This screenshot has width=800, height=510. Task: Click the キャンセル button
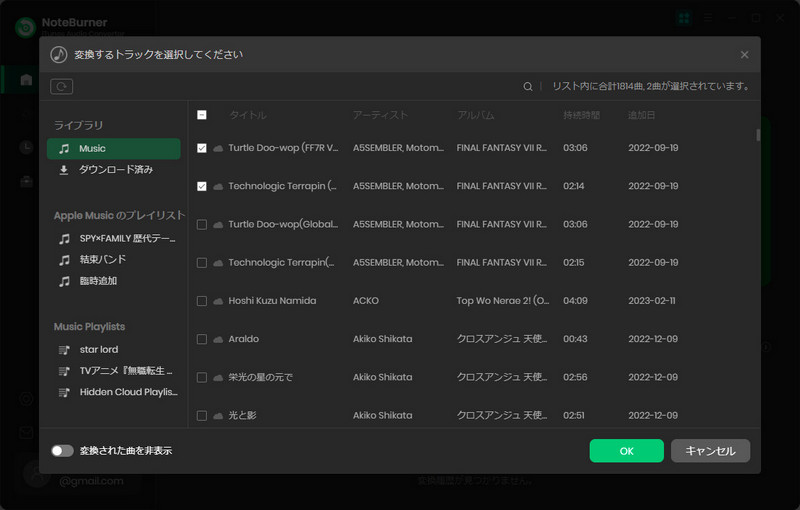pos(710,451)
